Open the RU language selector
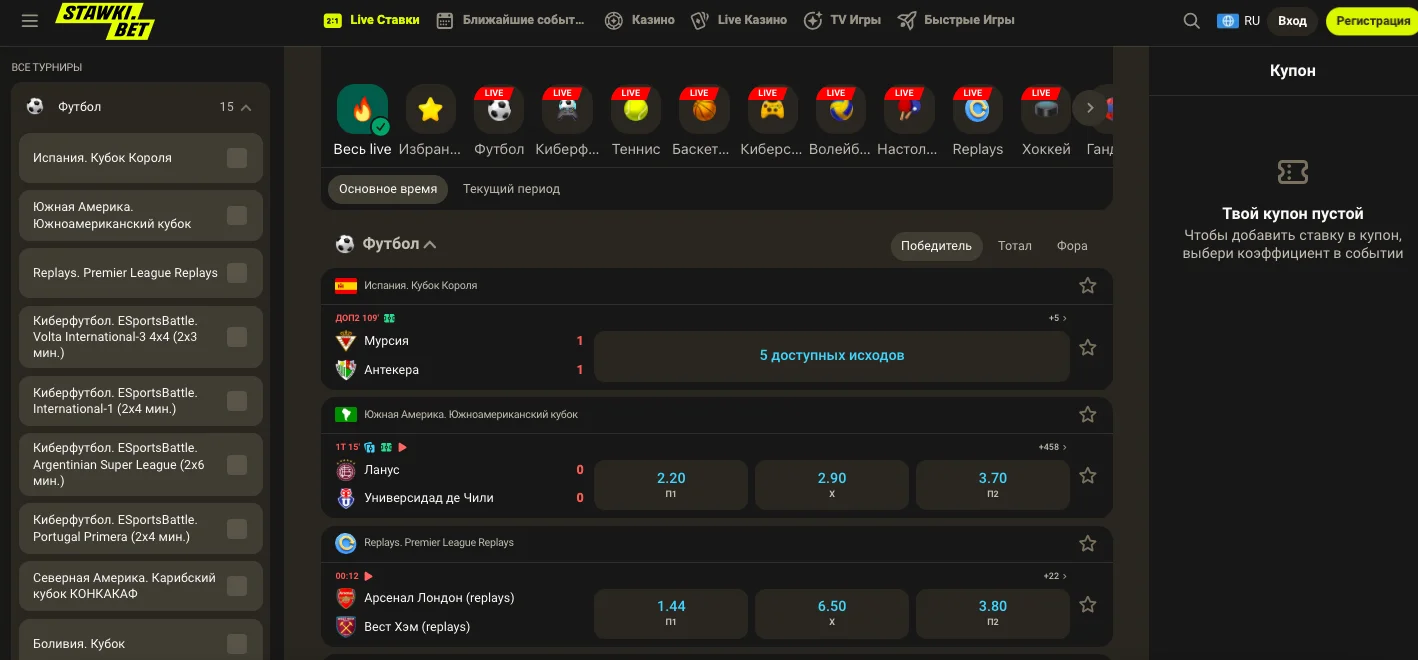Screen dimensions: 1418x660 (1238, 21)
